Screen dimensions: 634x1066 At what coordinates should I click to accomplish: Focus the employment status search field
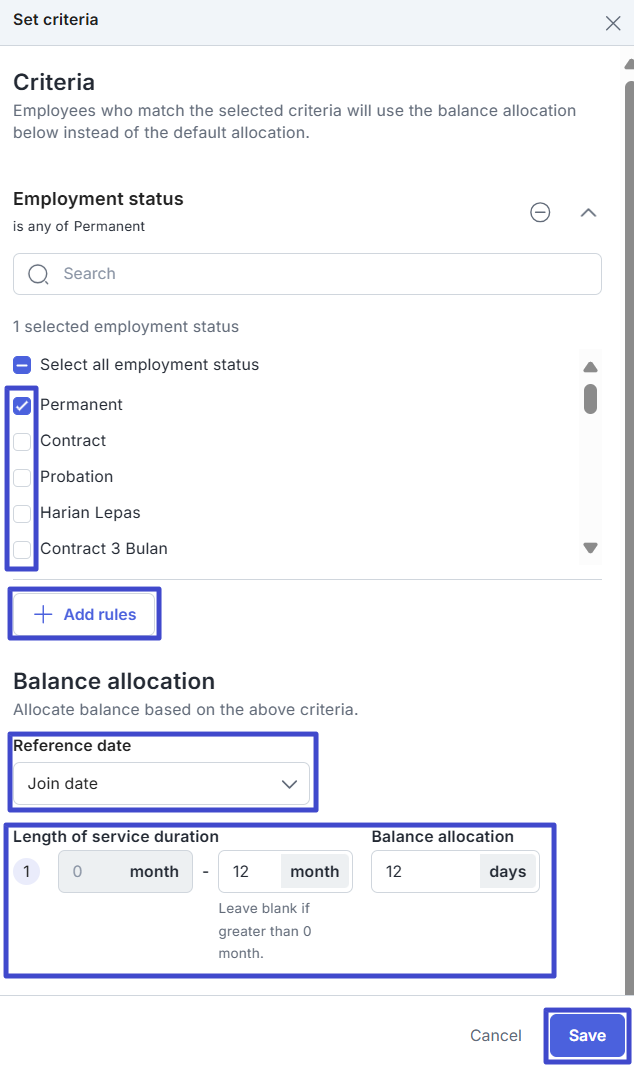[320, 274]
